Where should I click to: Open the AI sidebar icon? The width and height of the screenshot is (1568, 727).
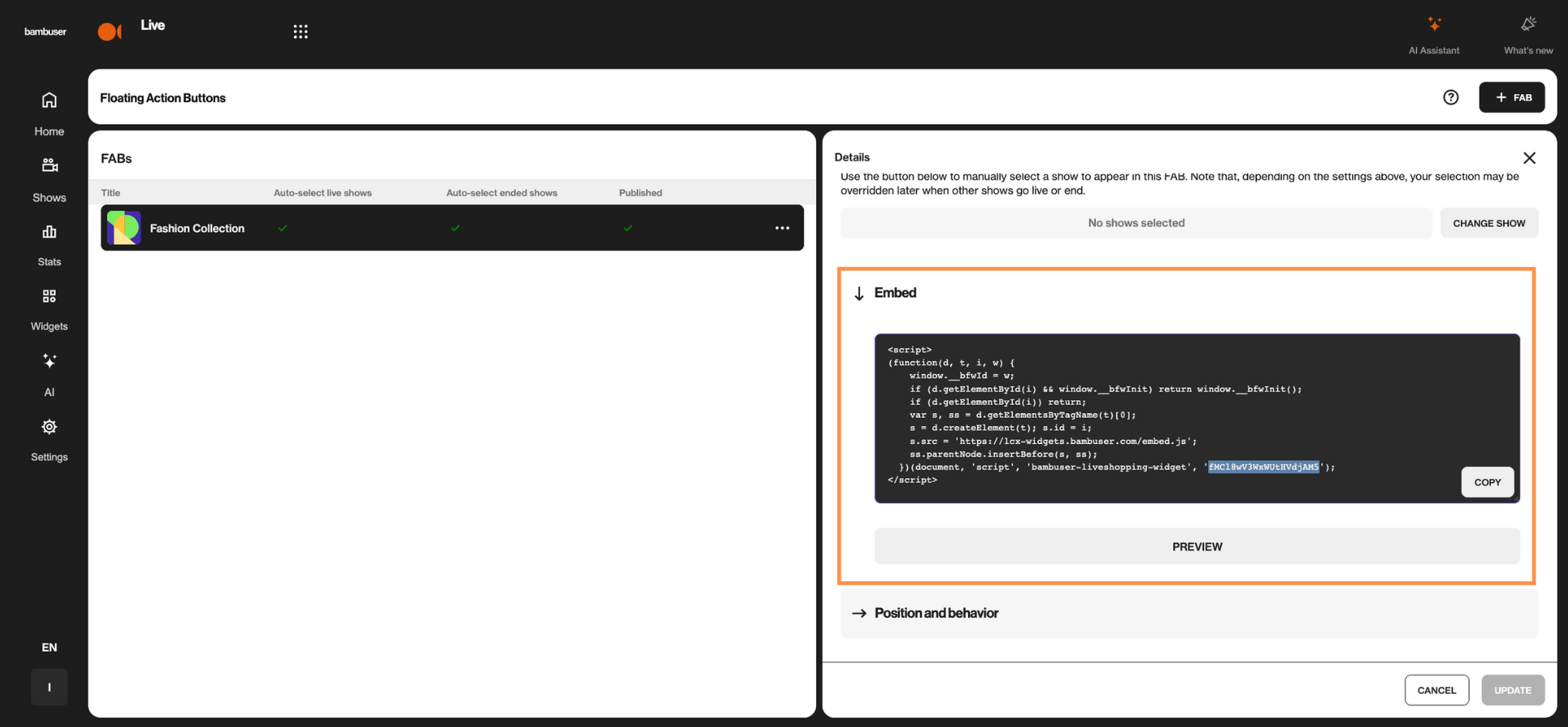point(49,361)
